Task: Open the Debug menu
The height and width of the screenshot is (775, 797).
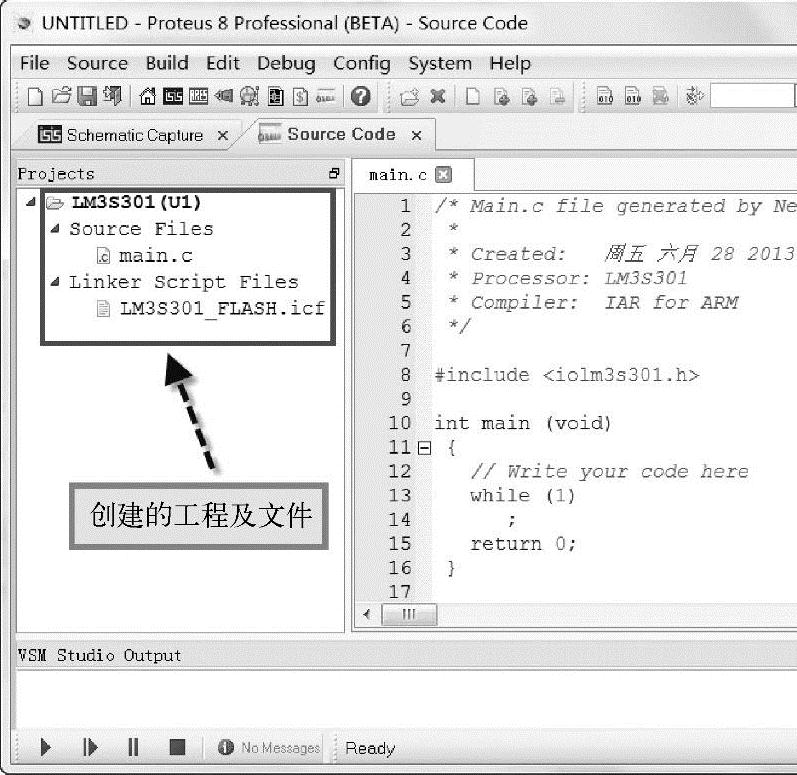Action: click(x=286, y=64)
